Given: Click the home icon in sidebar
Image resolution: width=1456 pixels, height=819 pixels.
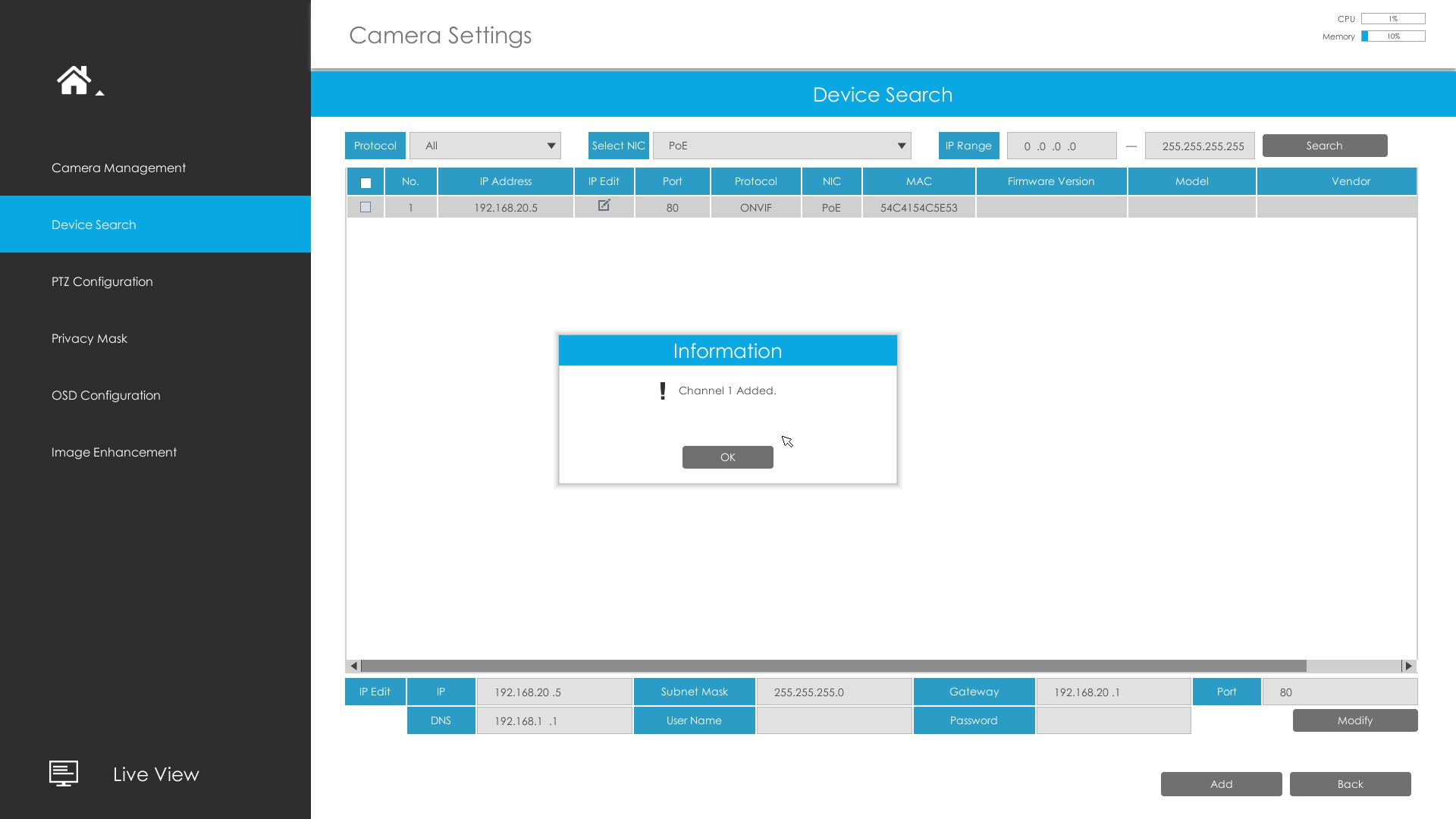Looking at the screenshot, I should (74, 80).
